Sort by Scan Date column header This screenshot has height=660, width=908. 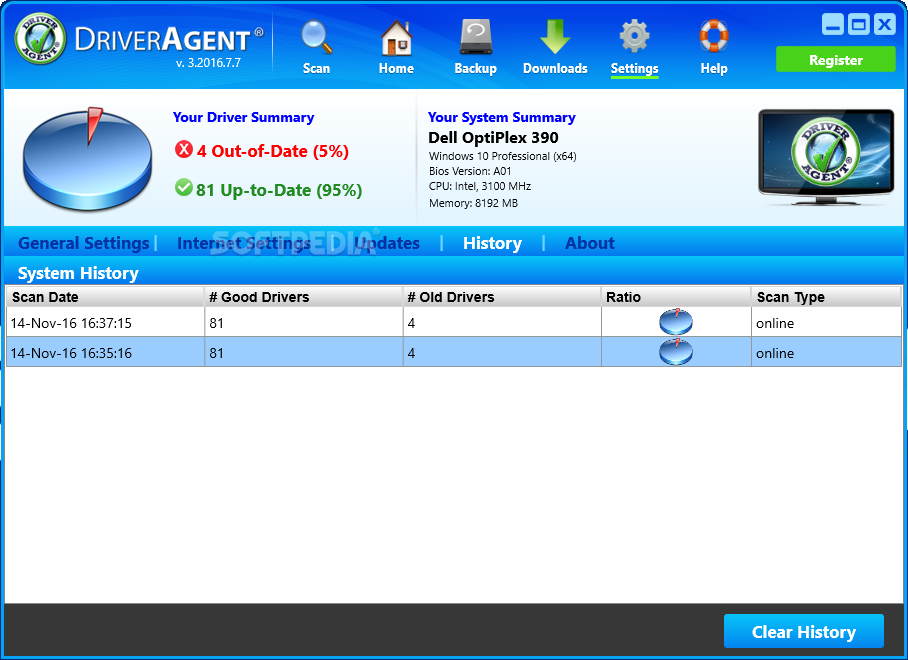(105, 297)
